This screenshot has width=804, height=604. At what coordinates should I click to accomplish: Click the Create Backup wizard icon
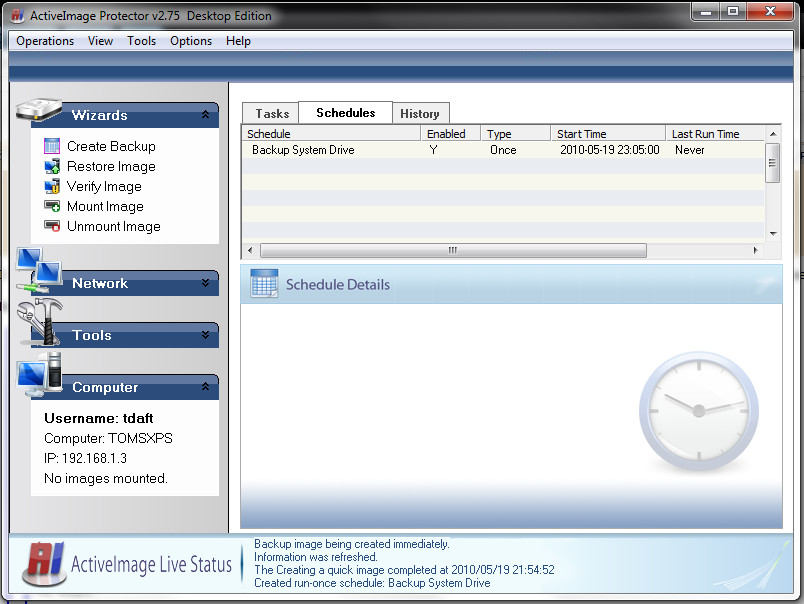[x=52, y=146]
